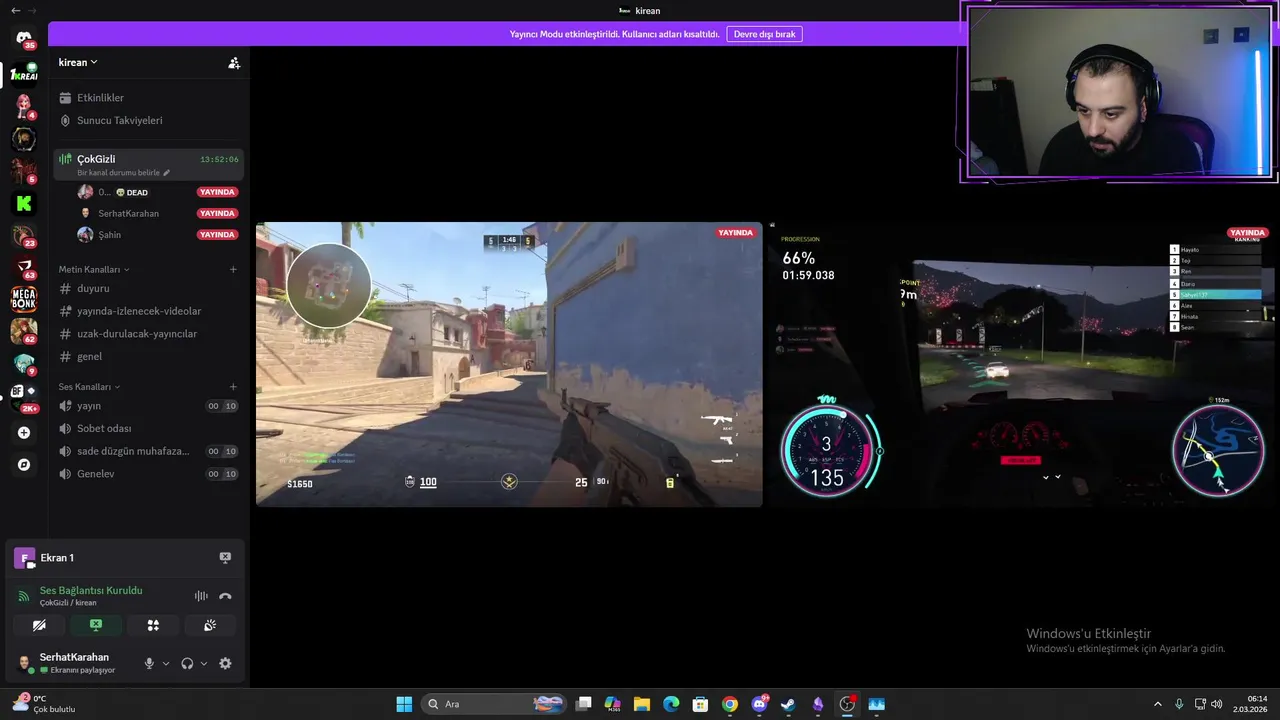Open Discord direct messages home icon

(x=24, y=38)
